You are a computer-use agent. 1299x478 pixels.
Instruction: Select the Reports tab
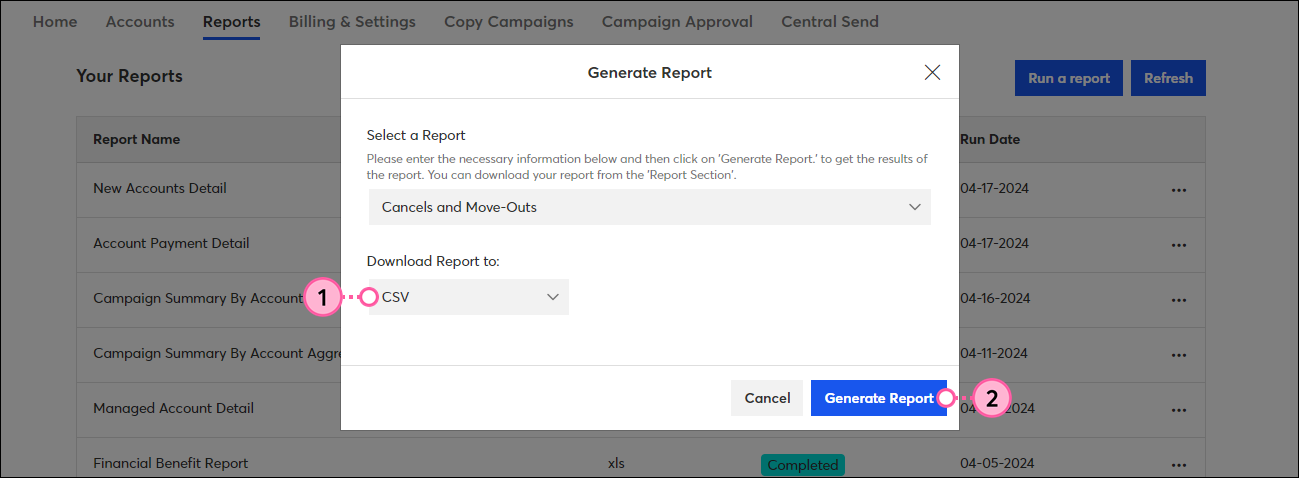[x=231, y=21]
